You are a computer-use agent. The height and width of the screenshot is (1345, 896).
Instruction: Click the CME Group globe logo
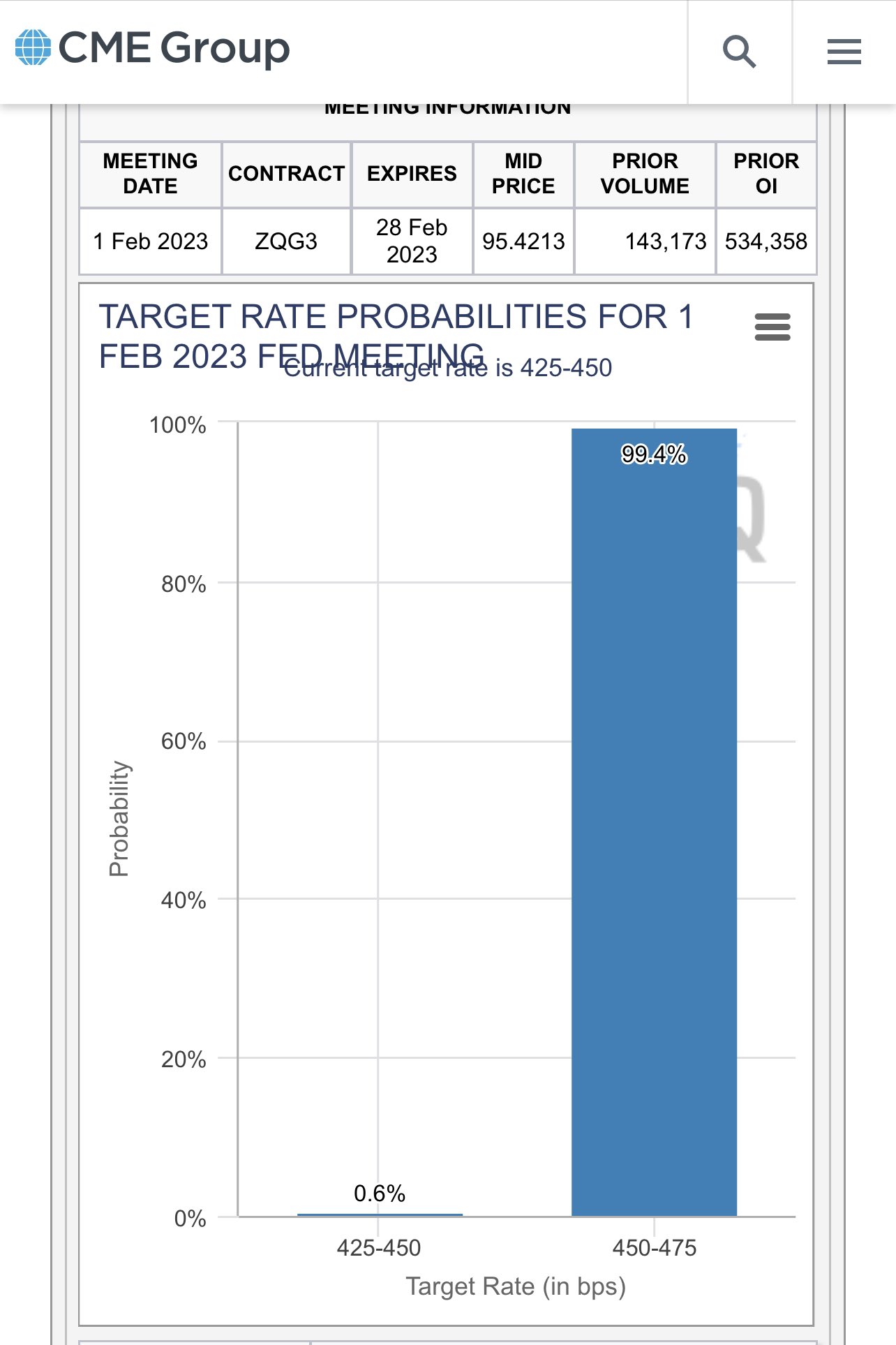pos(33,47)
